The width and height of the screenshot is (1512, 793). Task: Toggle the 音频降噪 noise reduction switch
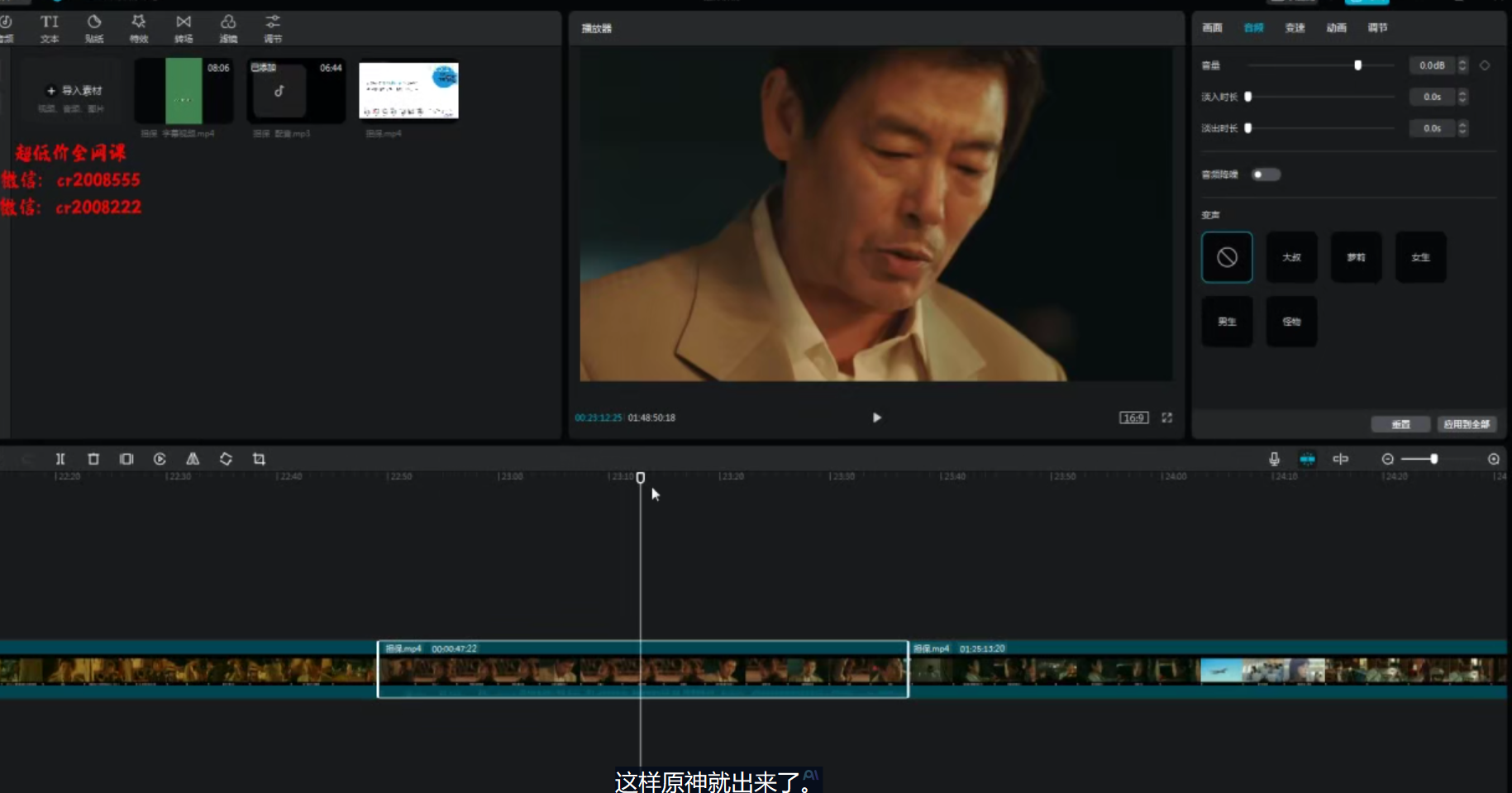click(1266, 174)
